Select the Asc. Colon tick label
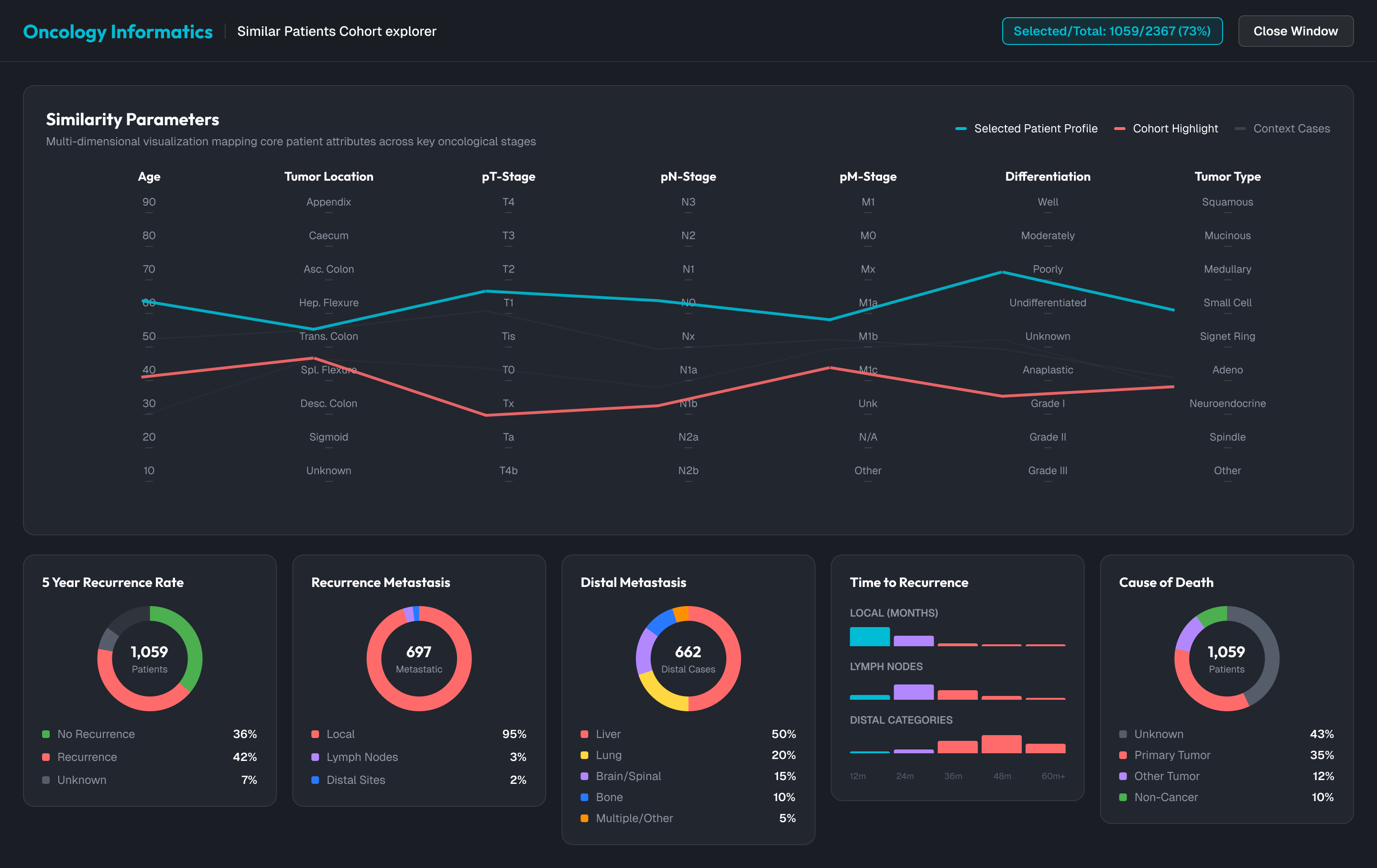1377x868 pixels. click(x=329, y=269)
